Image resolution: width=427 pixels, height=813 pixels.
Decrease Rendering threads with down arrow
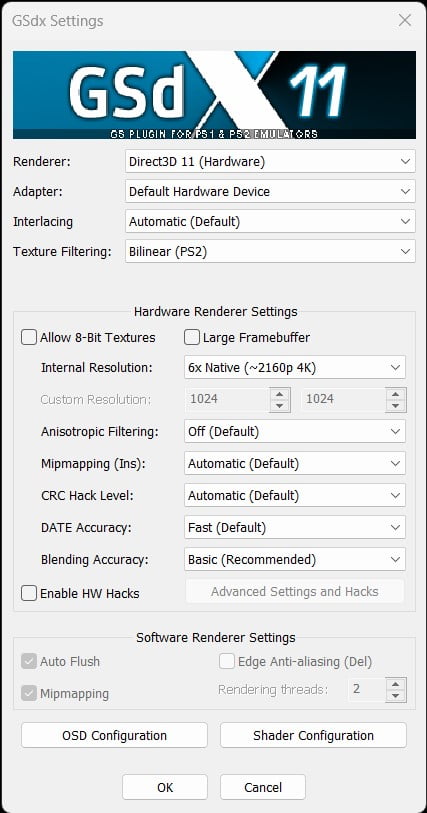click(x=395, y=695)
